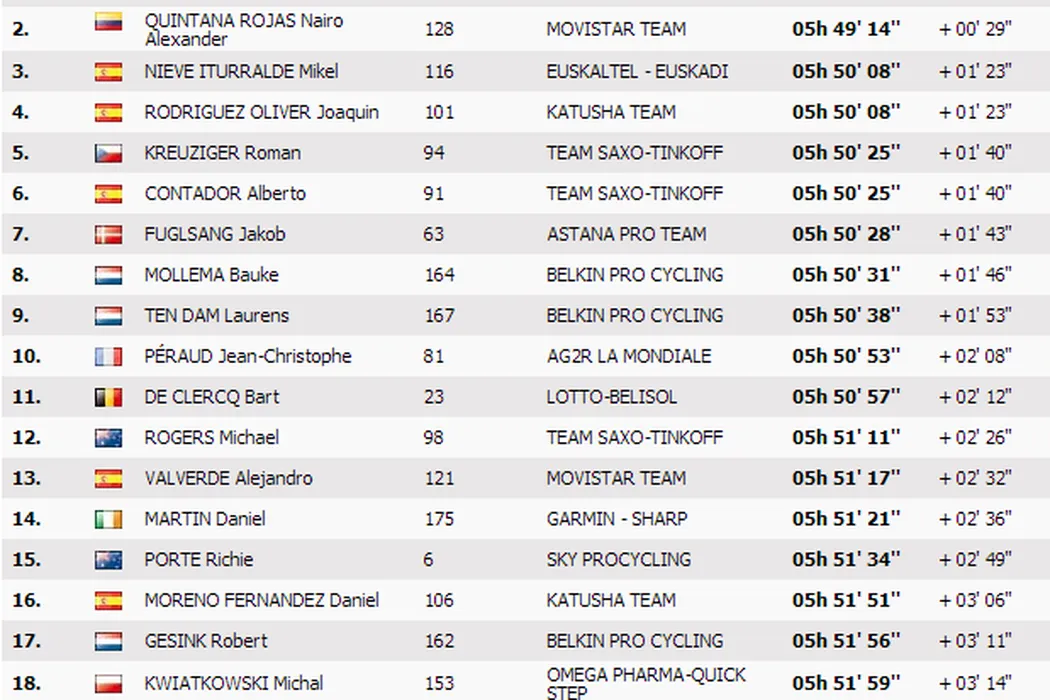Click rank 13 for Valverde's row

tap(26, 478)
